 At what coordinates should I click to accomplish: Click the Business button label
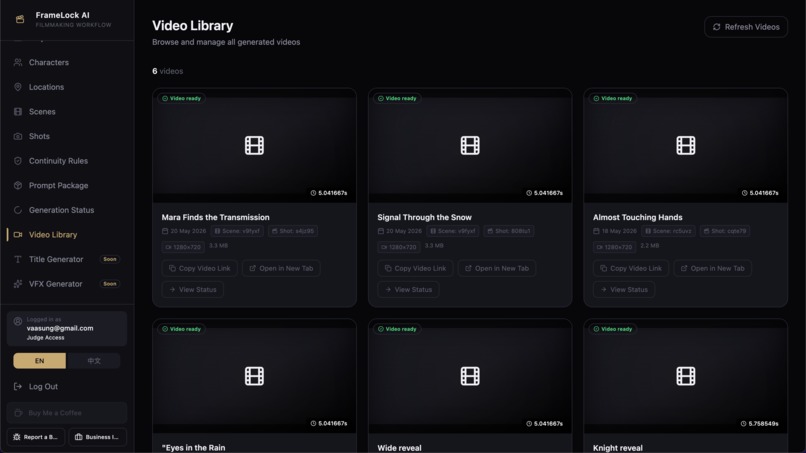[102, 437]
